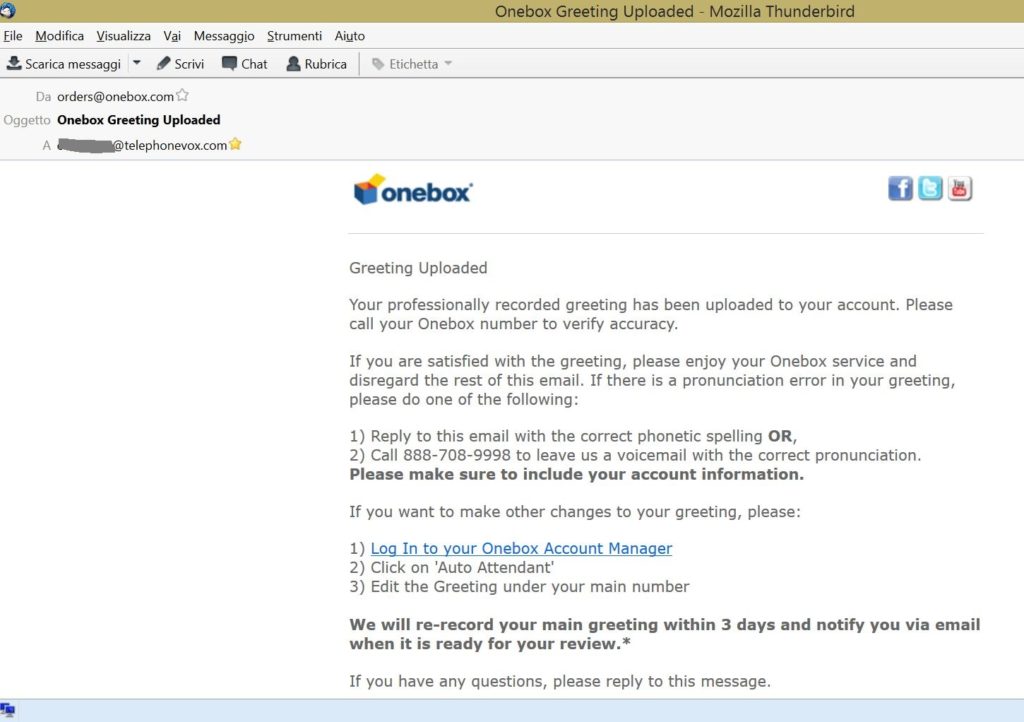Open the YouTube icon link
Image resolution: width=1024 pixels, height=722 pixels.
960,188
